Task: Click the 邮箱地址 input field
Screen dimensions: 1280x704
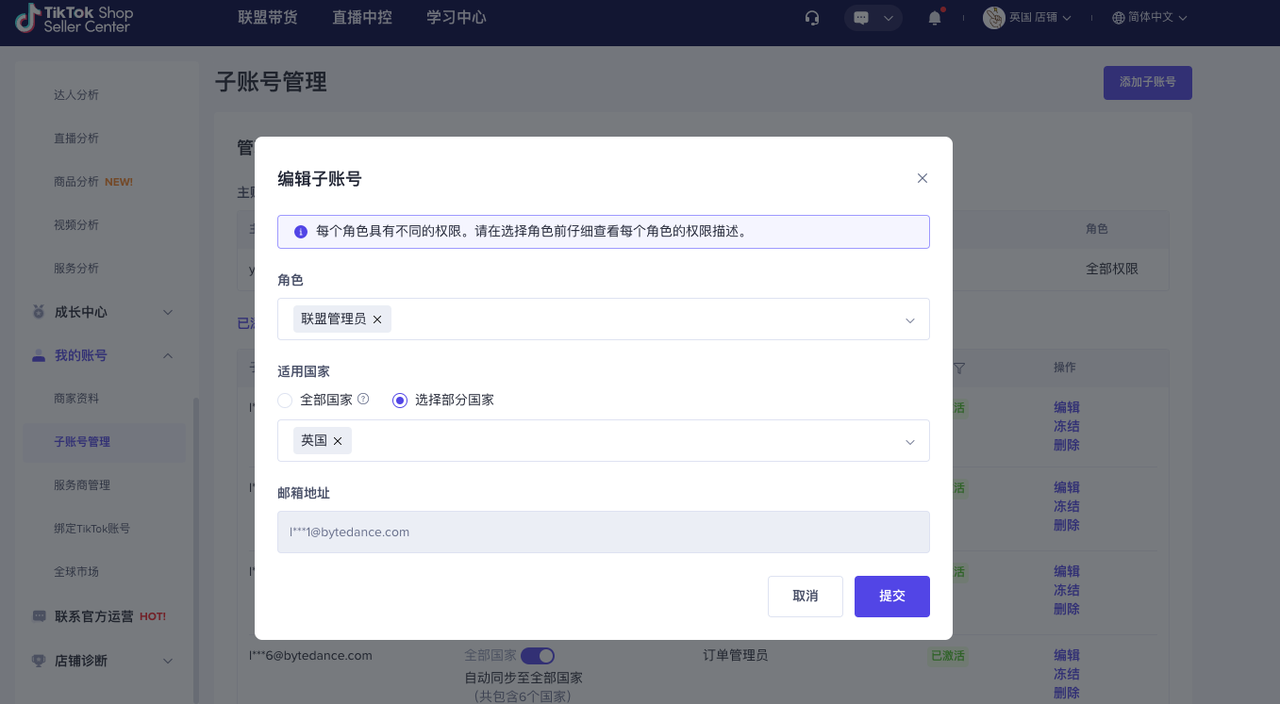Action: point(603,532)
